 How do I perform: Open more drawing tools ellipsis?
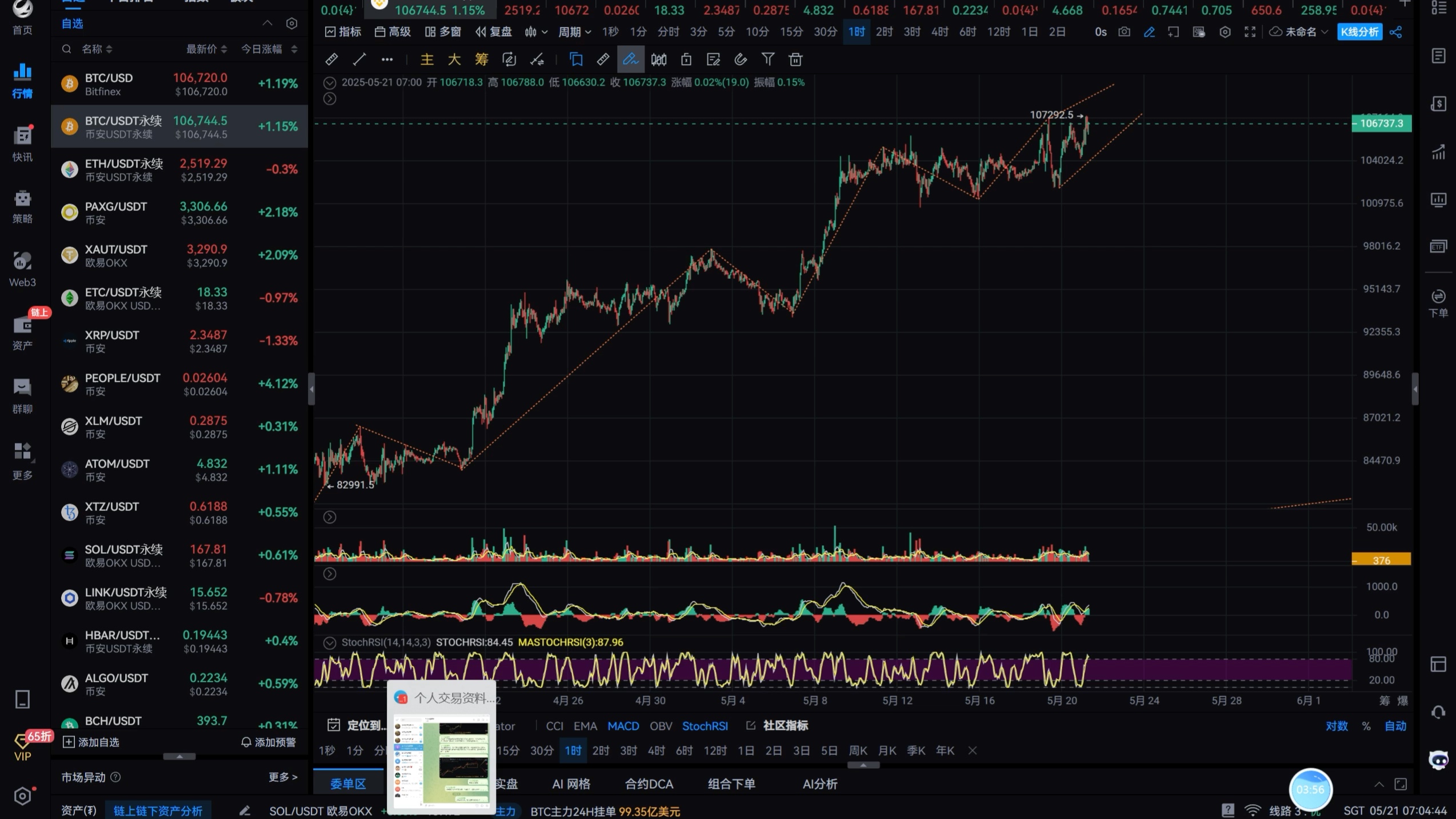tap(387, 59)
